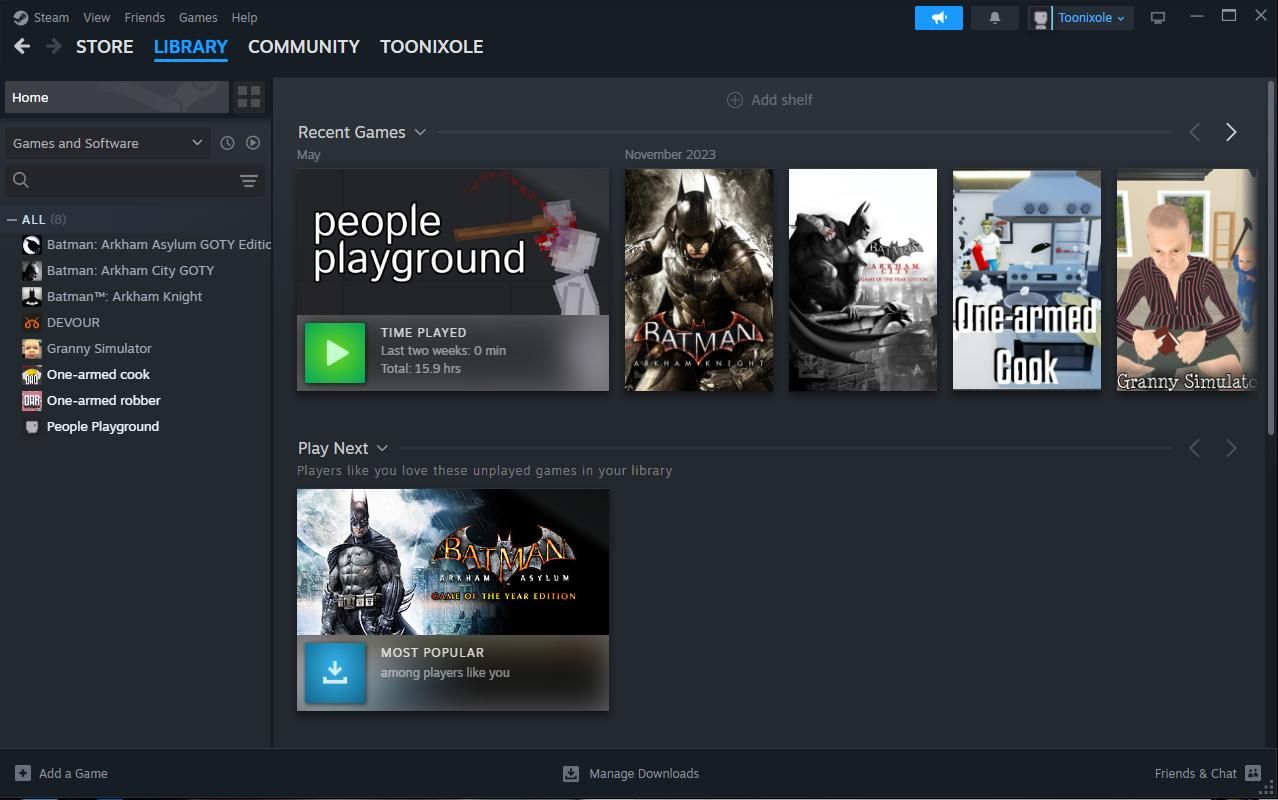
Task: Open the Batman Arkham Asylum banner
Action: 453,562
